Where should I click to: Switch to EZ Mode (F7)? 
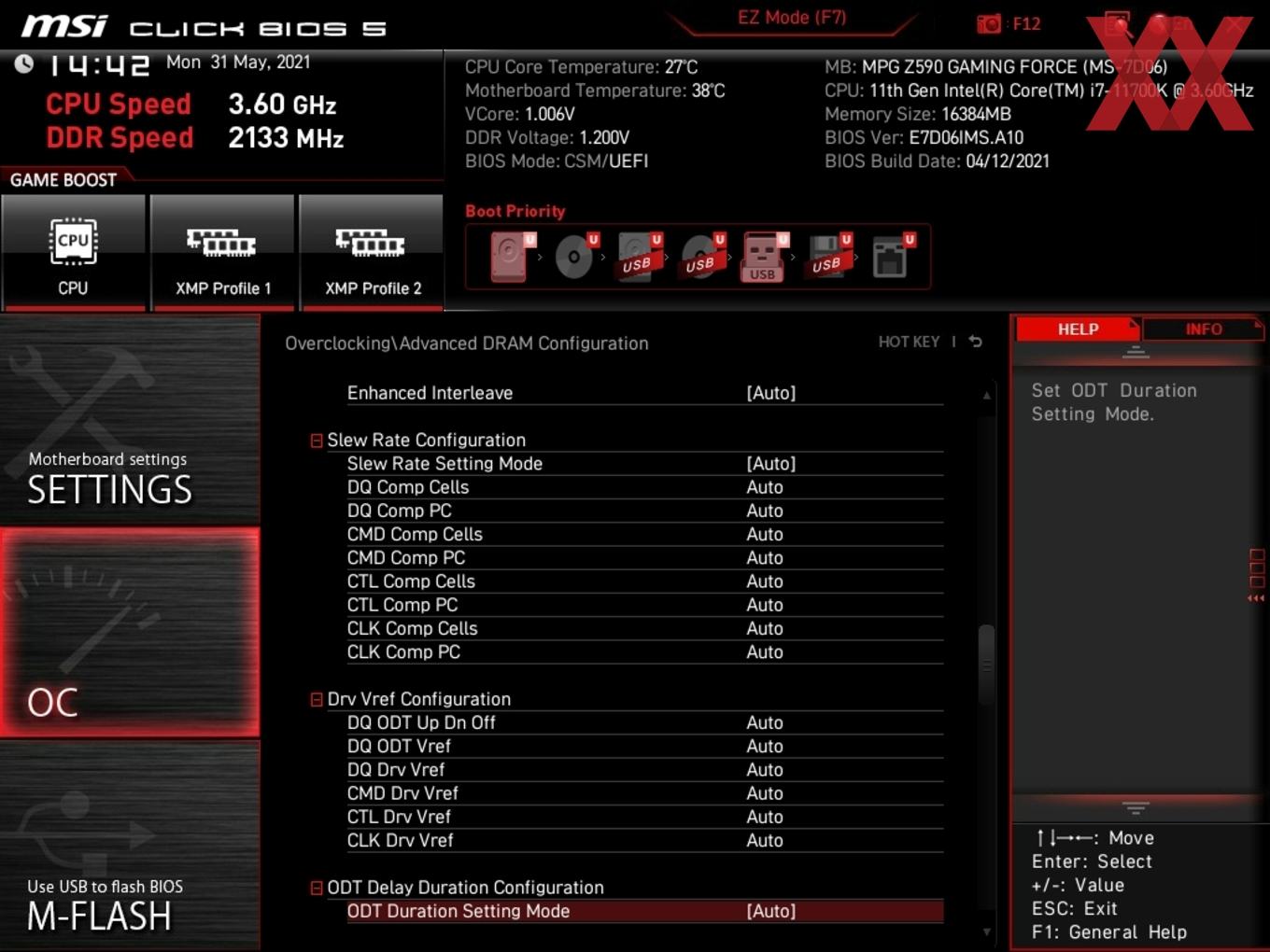[x=792, y=18]
